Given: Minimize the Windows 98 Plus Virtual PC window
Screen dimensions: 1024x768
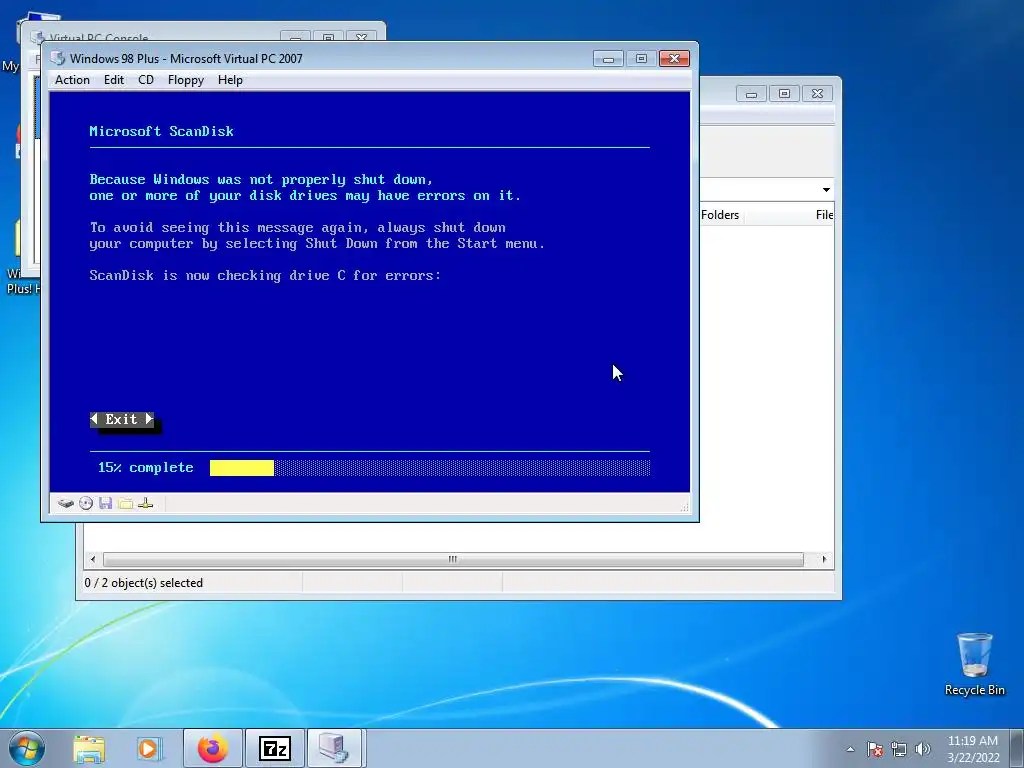Looking at the screenshot, I should tap(608, 59).
